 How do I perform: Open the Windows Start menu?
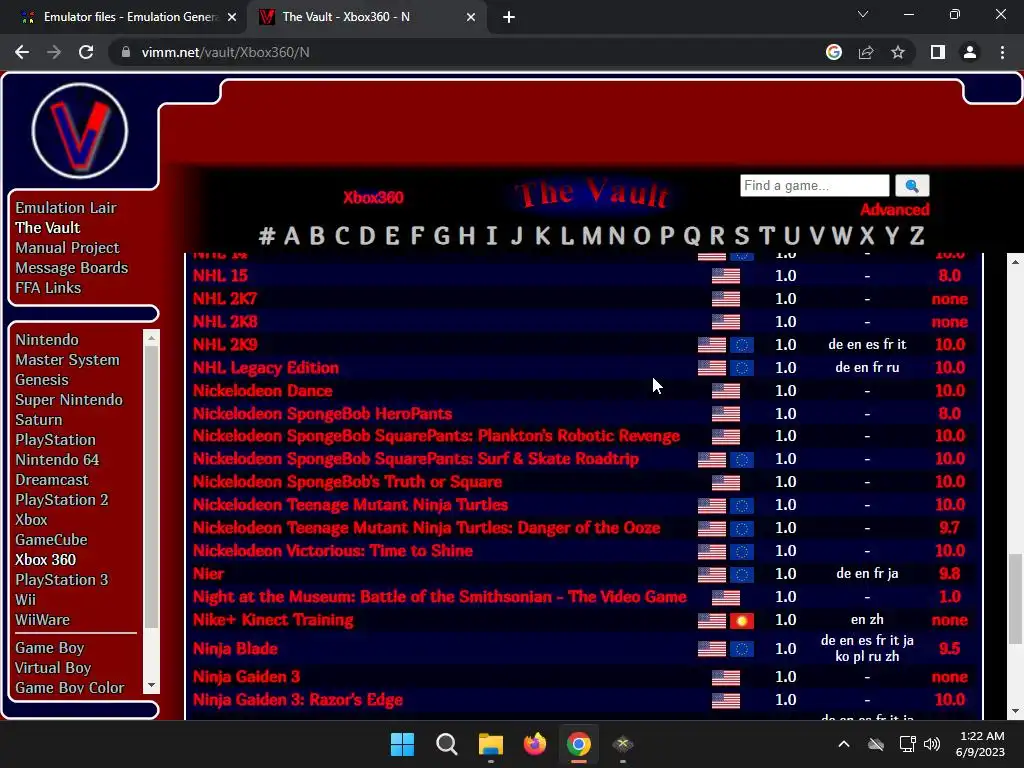pos(402,744)
